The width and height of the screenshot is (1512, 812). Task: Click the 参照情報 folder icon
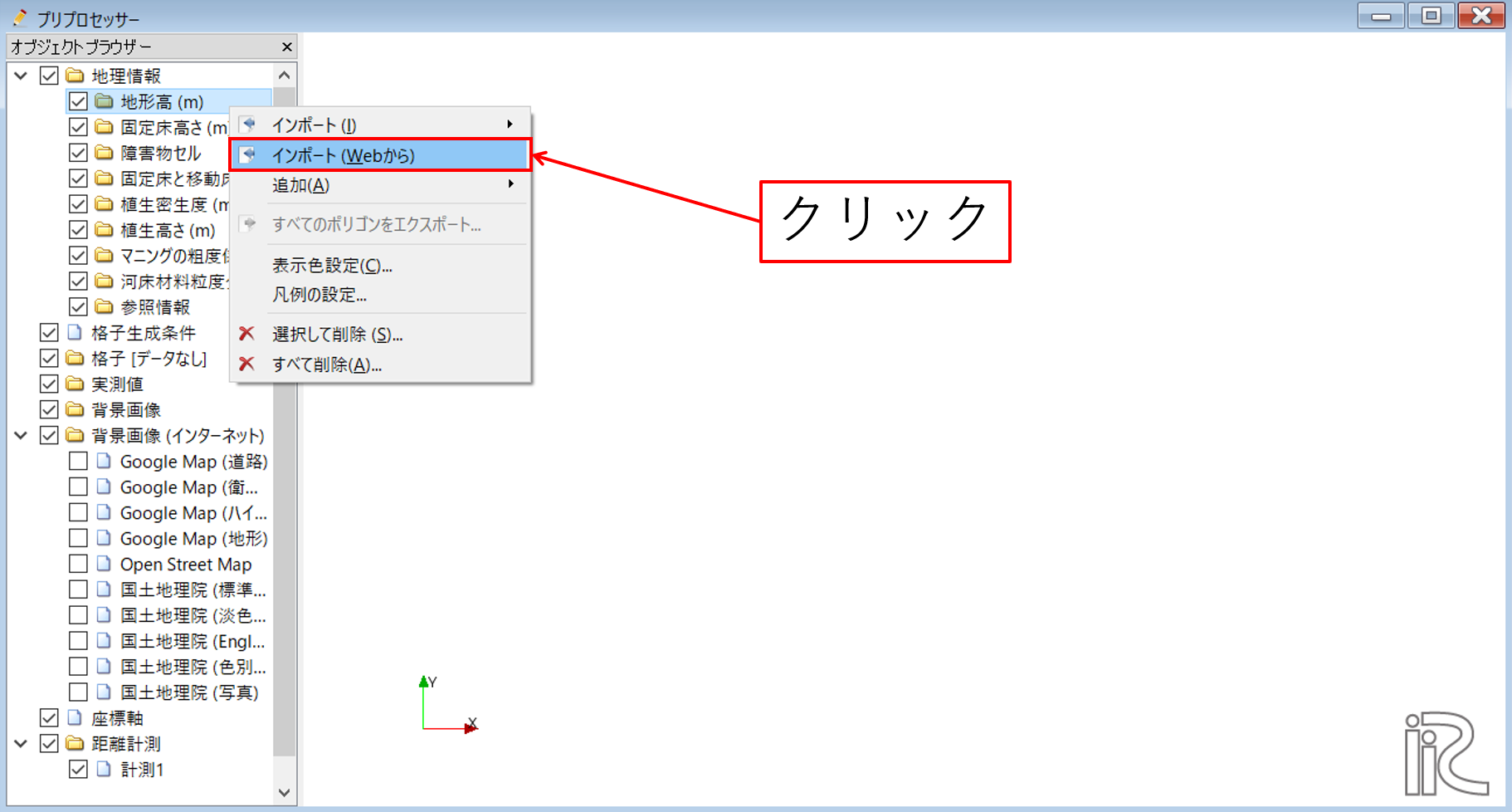[104, 307]
